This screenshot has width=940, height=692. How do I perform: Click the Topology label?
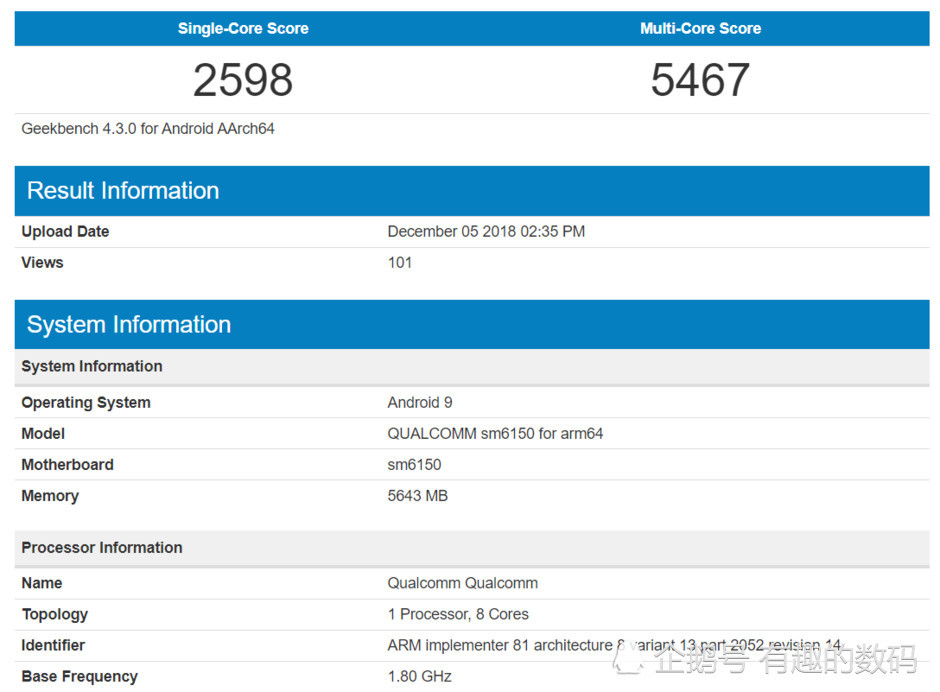(55, 614)
